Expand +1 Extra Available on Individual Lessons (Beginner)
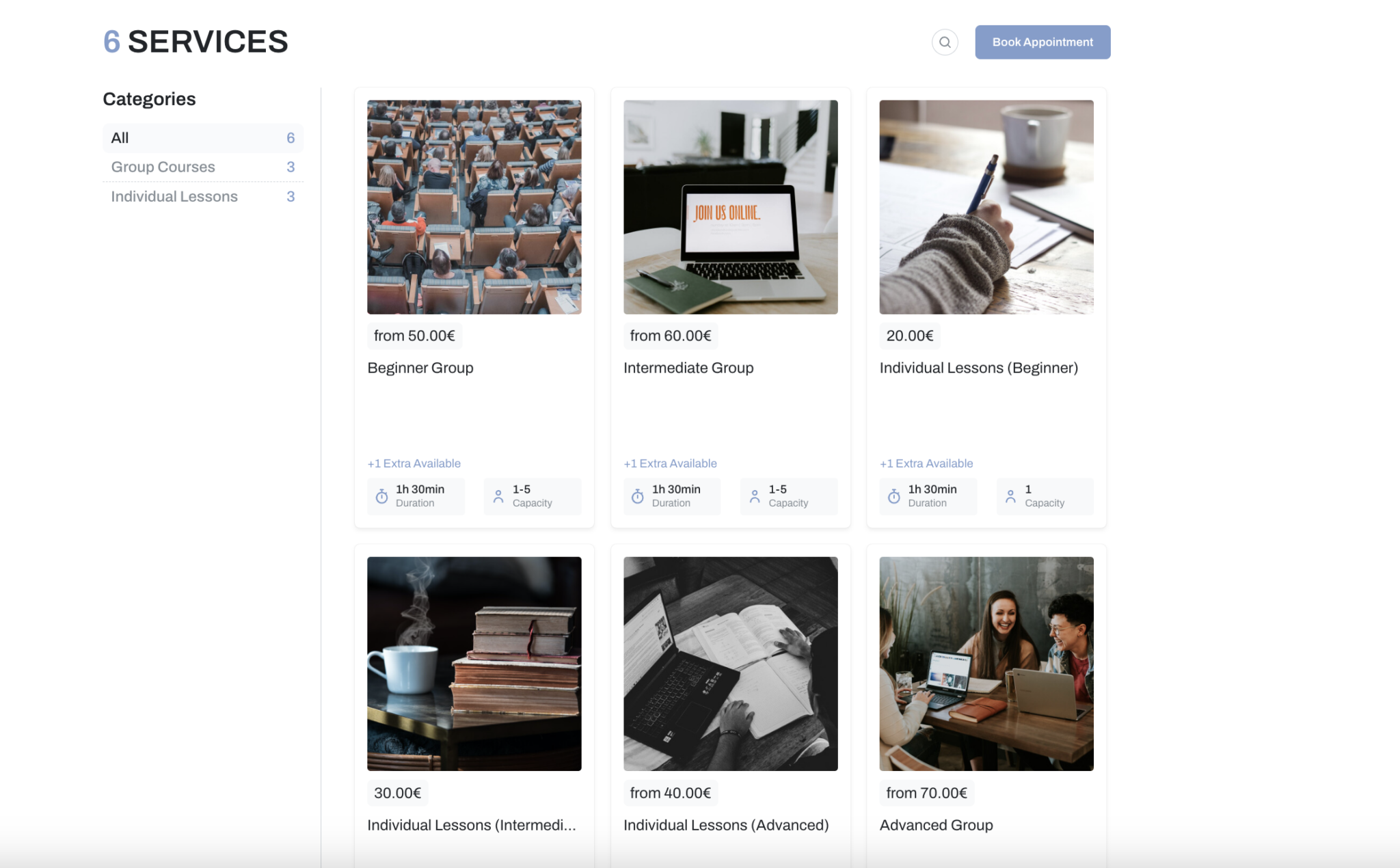Viewport: 1400px width, 868px height. [x=926, y=463]
